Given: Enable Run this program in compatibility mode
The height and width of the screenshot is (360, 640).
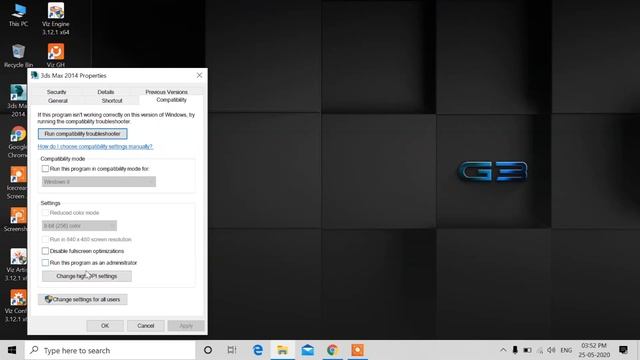Looking at the screenshot, I should point(45,169).
